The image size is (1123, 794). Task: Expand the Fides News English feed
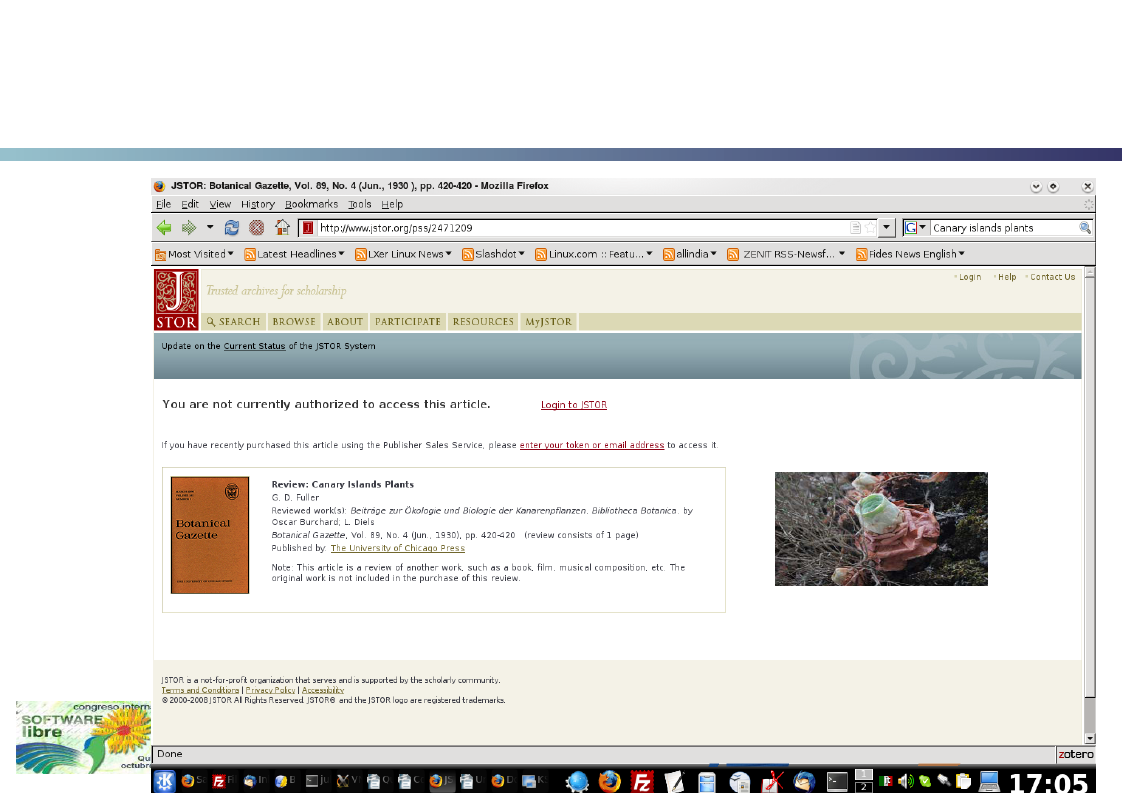click(910, 254)
